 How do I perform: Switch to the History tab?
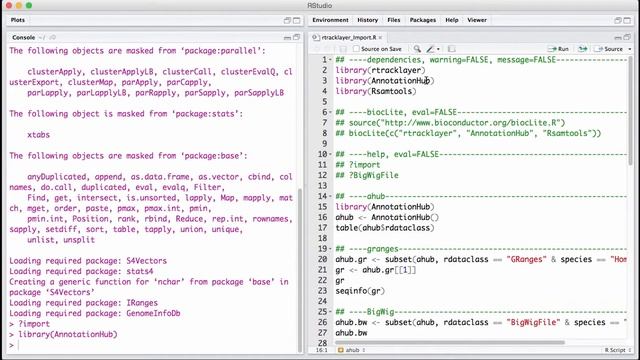(x=367, y=20)
